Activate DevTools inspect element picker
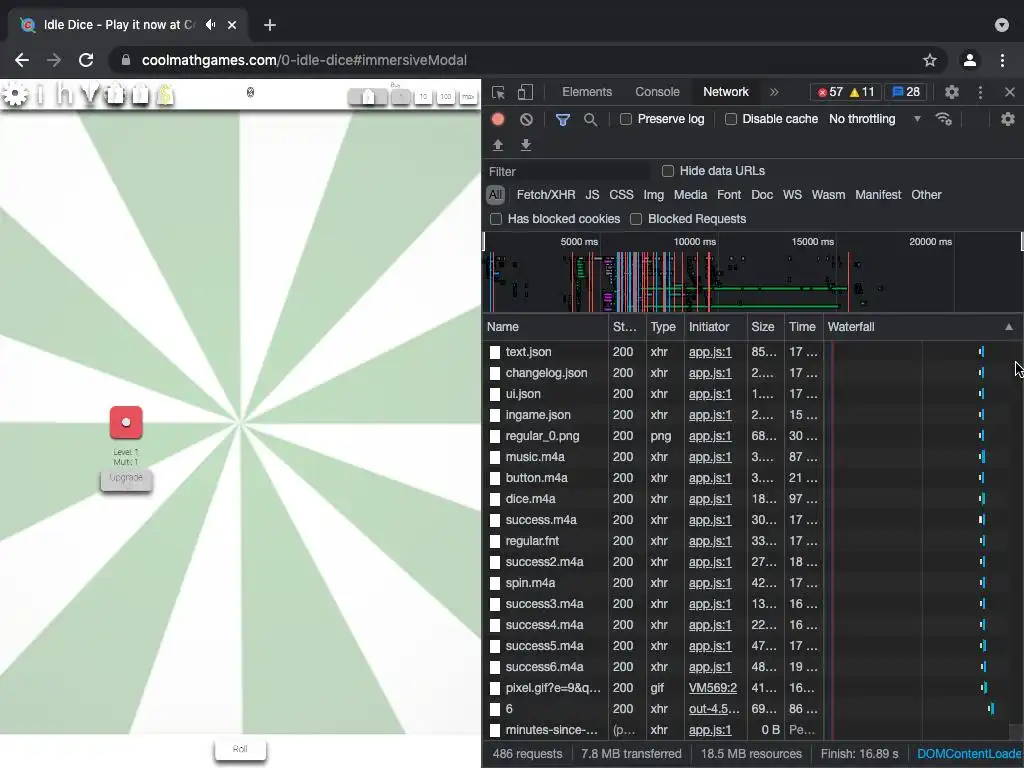 tap(498, 92)
